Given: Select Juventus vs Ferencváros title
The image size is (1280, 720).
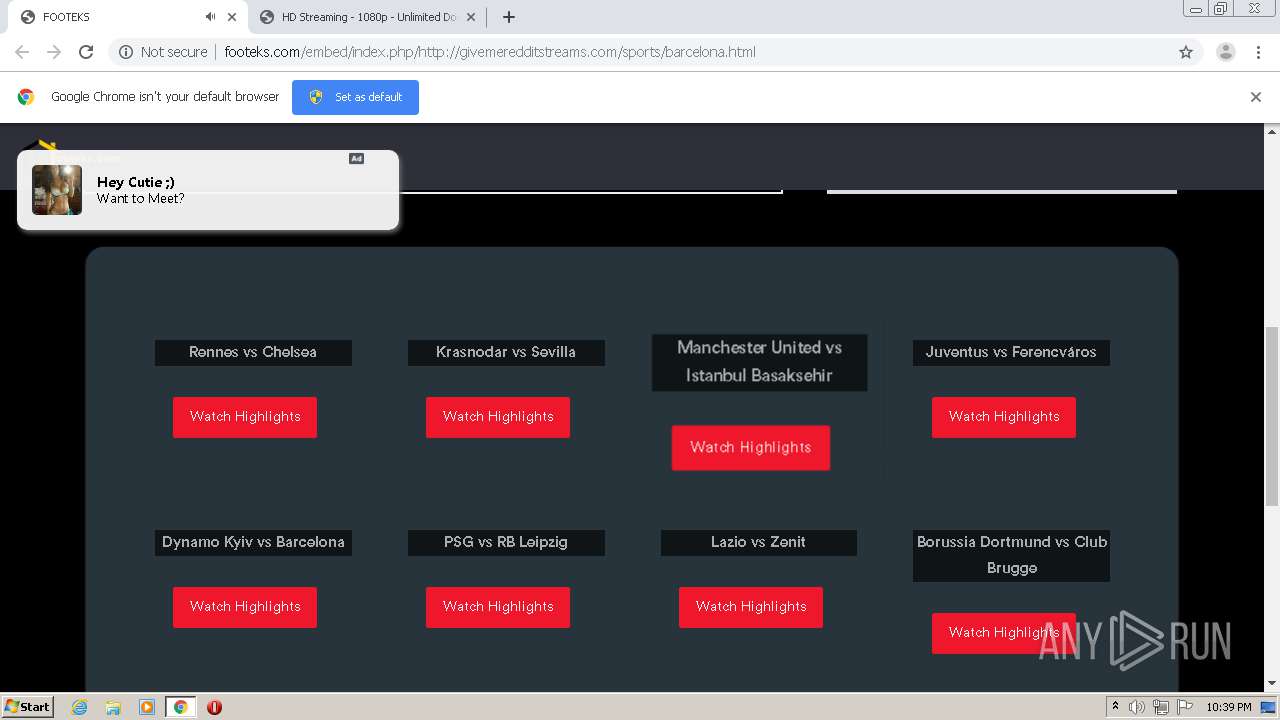Looking at the screenshot, I should coord(1011,352).
